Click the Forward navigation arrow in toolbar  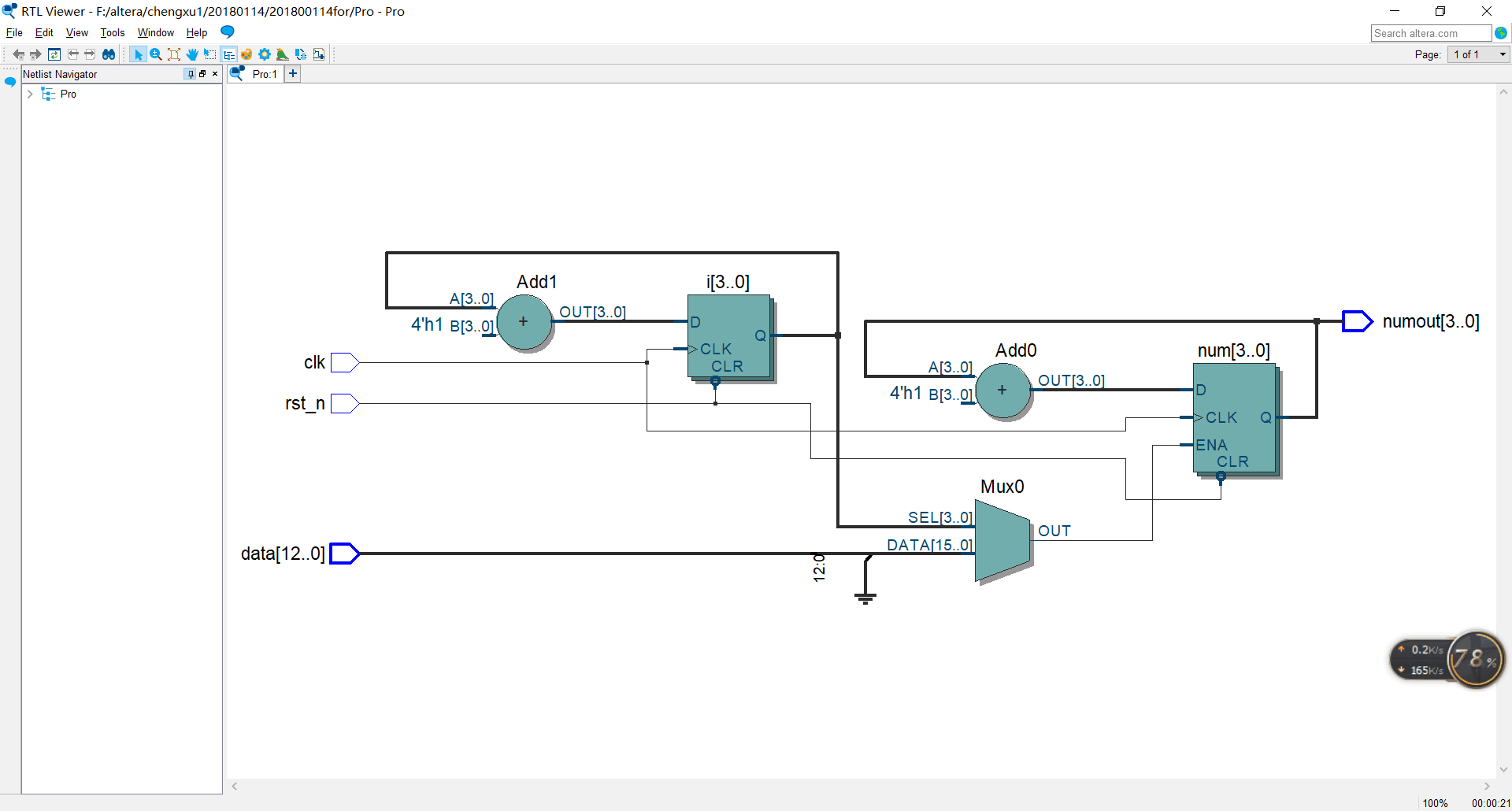[35, 54]
